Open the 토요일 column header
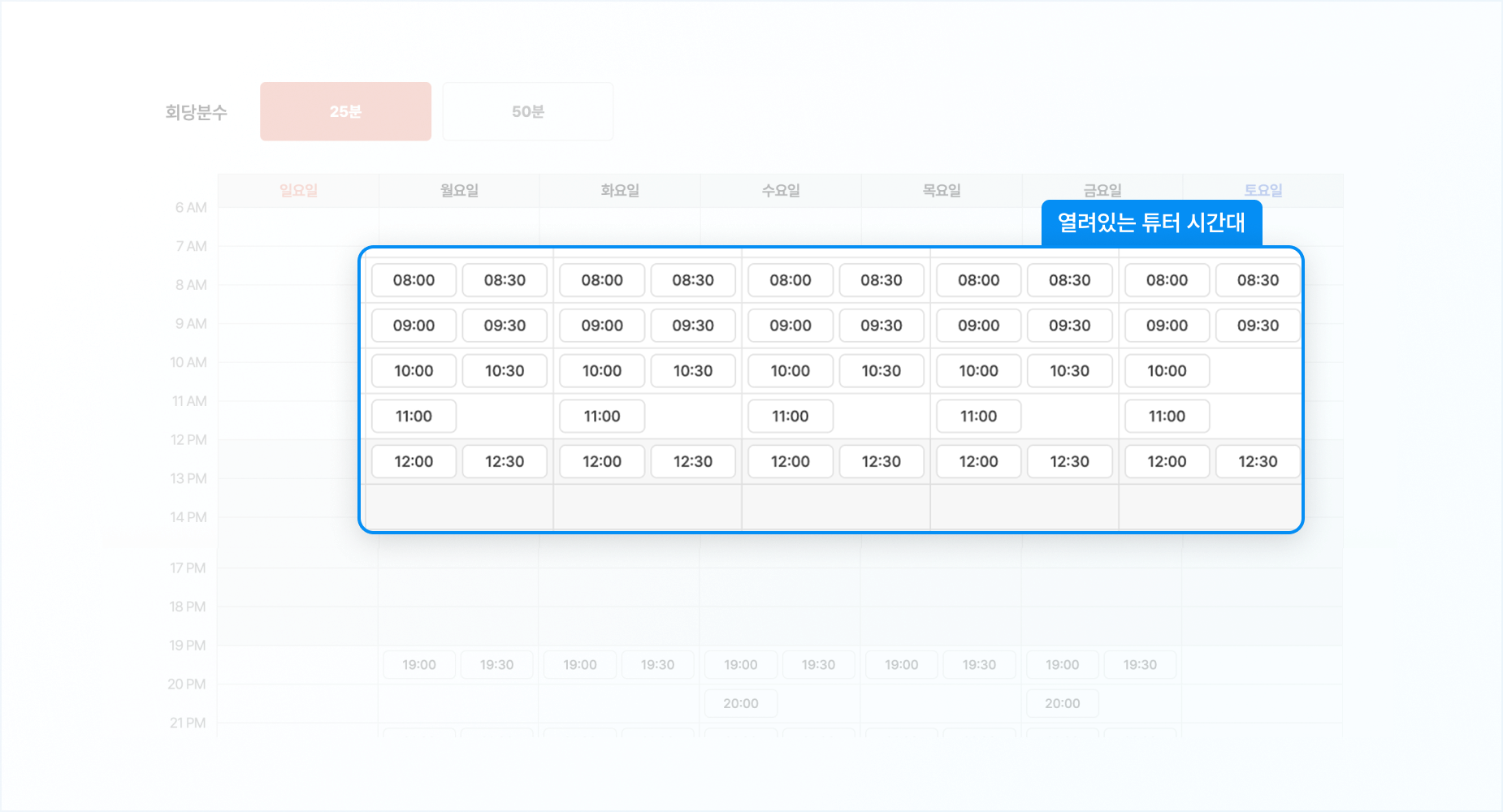 point(1263,191)
